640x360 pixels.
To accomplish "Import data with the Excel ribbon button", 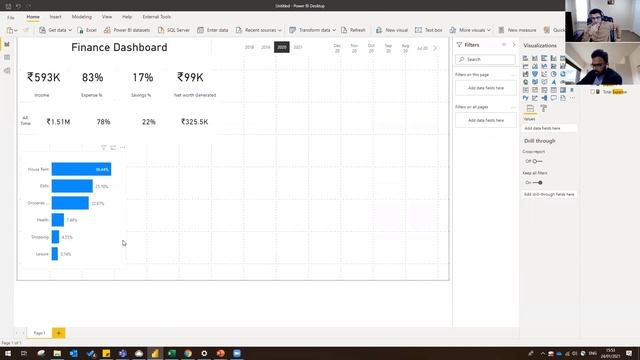I will (87, 30).
